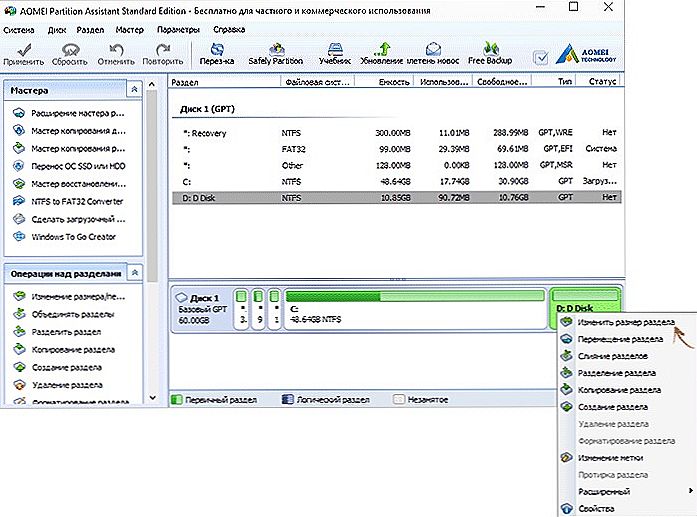Open the Справка menu
Viewport: 697px width, 517px height.
click(229, 30)
